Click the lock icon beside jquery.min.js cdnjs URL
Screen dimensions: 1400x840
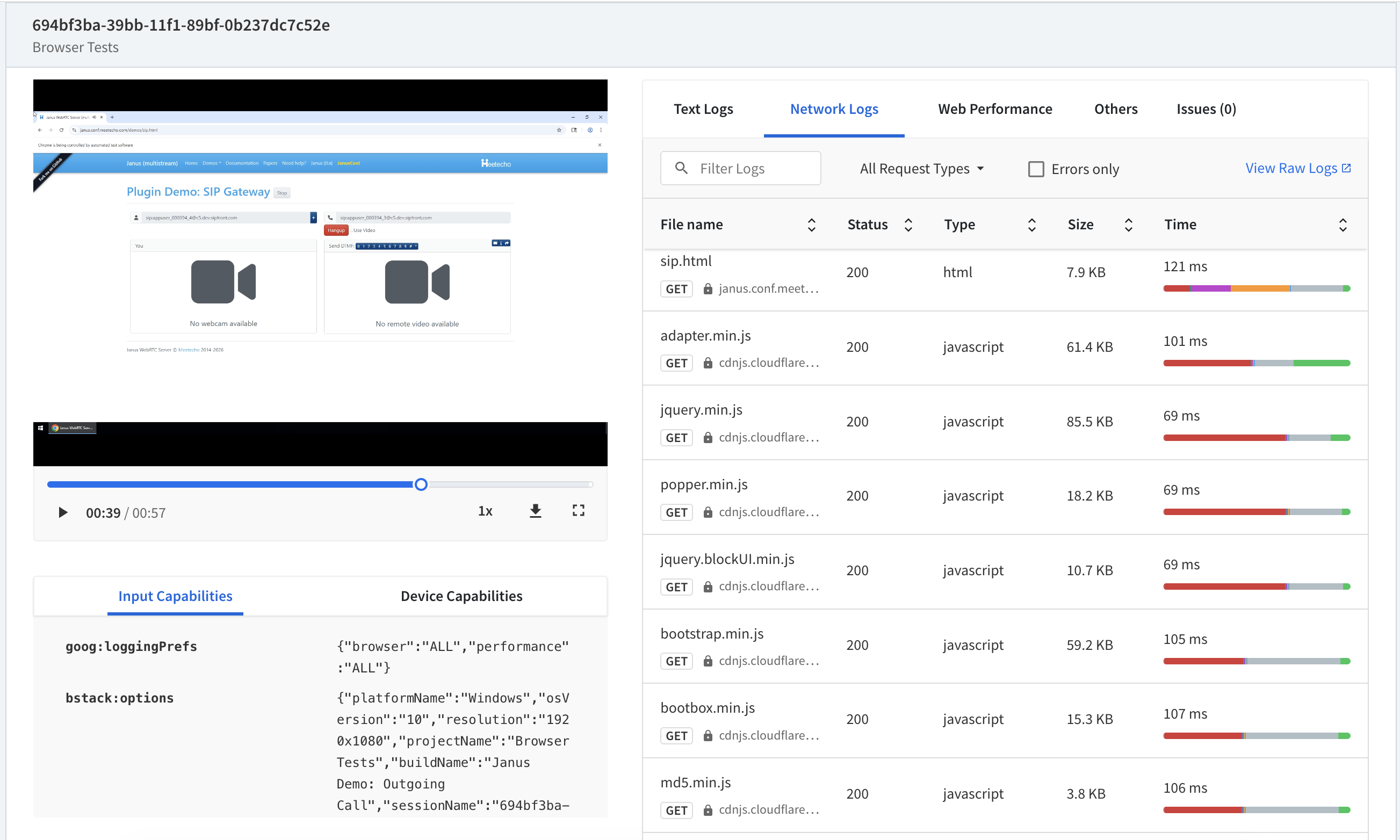tap(708, 437)
